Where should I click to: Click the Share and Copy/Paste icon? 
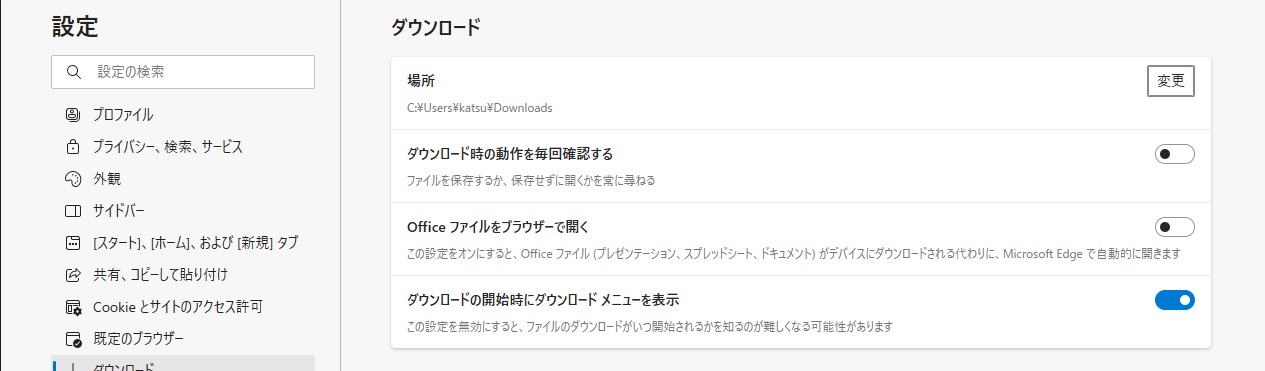72,274
